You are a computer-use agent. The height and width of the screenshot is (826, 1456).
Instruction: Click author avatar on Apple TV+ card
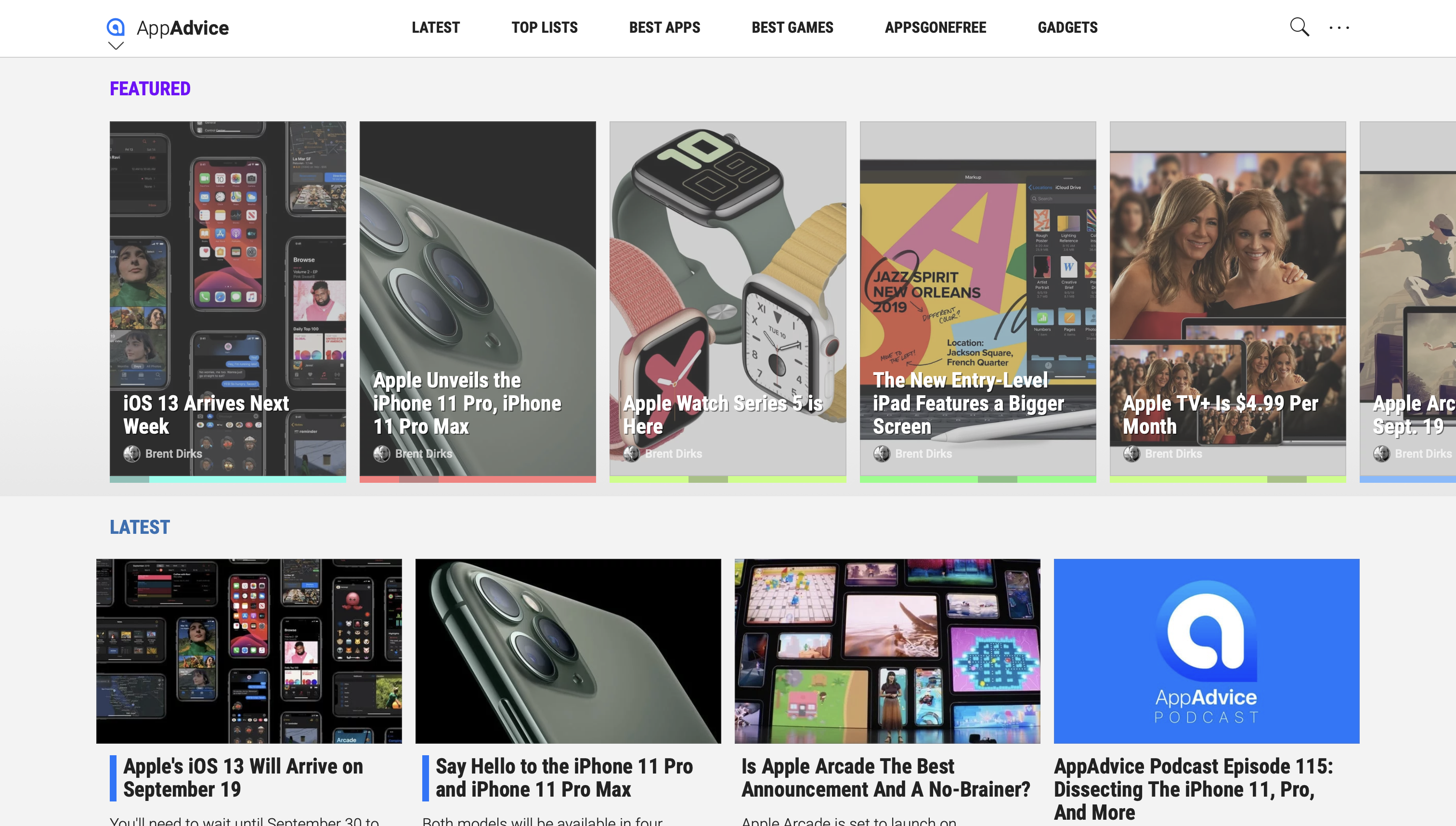tap(1131, 453)
